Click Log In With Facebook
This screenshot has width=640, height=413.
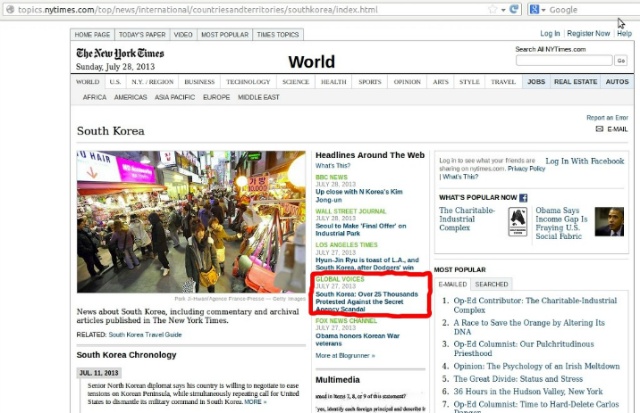point(584,161)
